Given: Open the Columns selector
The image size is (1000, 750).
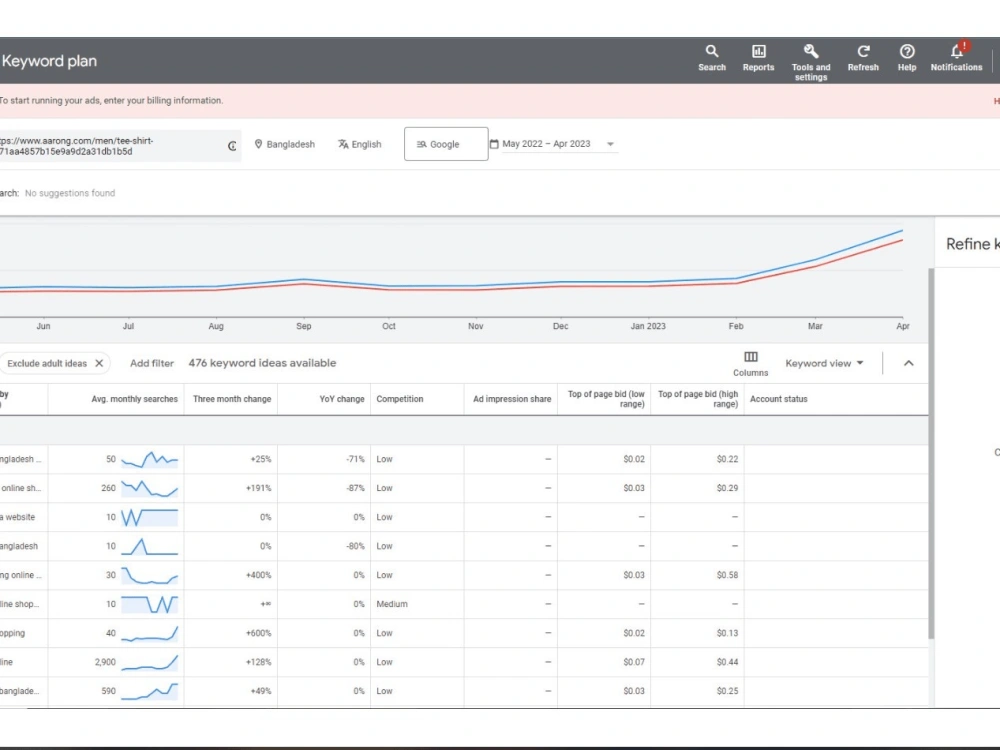Looking at the screenshot, I should [751, 364].
